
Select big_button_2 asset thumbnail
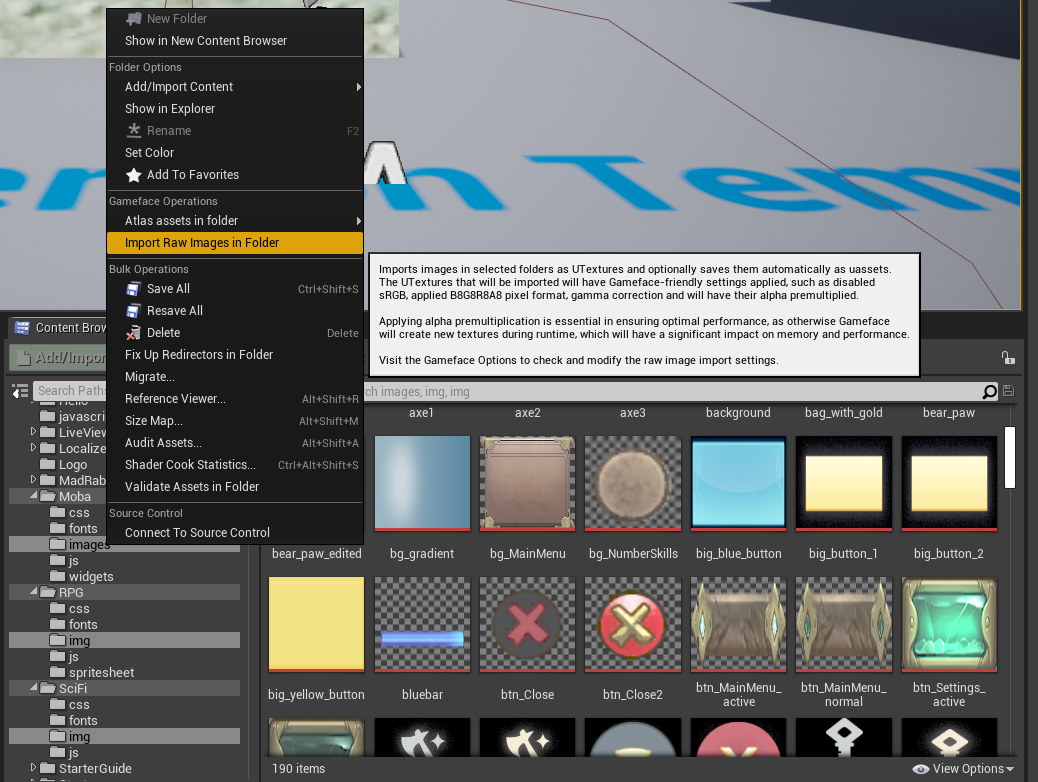pyautogui.click(x=949, y=483)
